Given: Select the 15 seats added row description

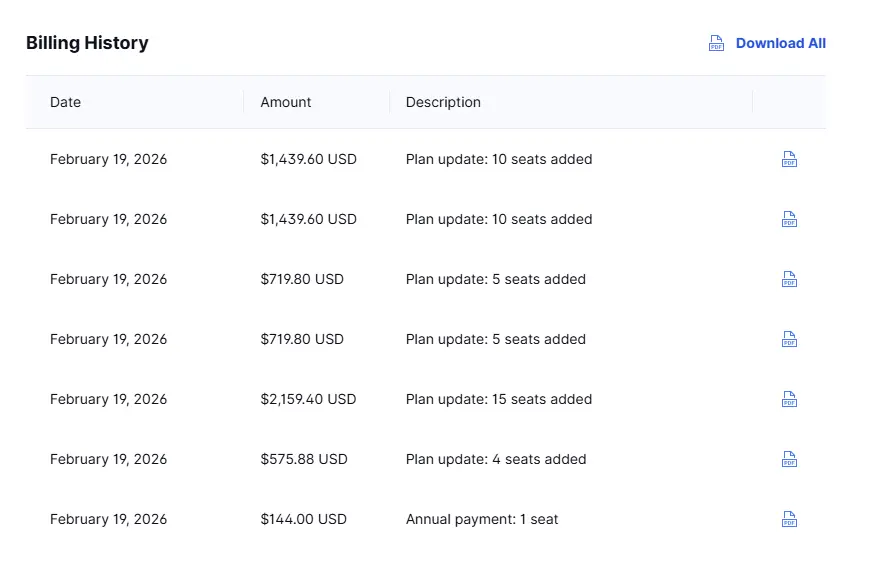Looking at the screenshot, I should coord(499,399).
